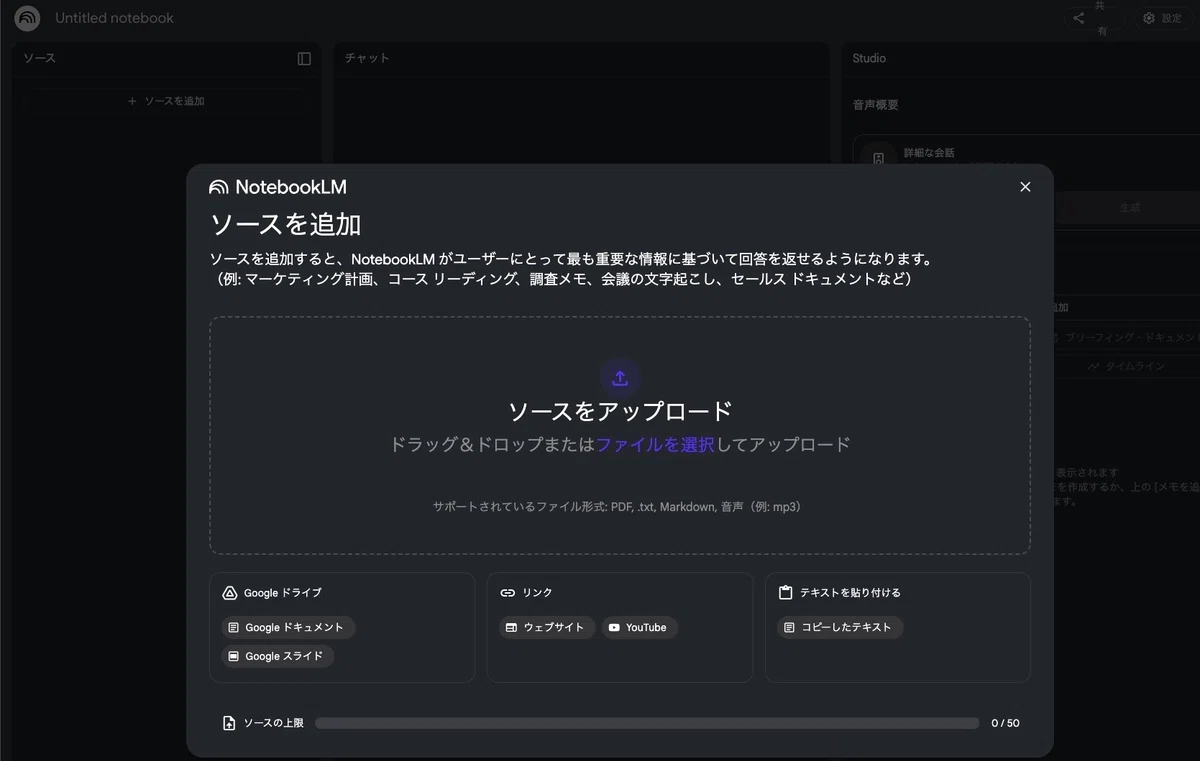Choose コピーしたテキスト option
Viewport: 1200px width, 761px height.
(840, 628)
